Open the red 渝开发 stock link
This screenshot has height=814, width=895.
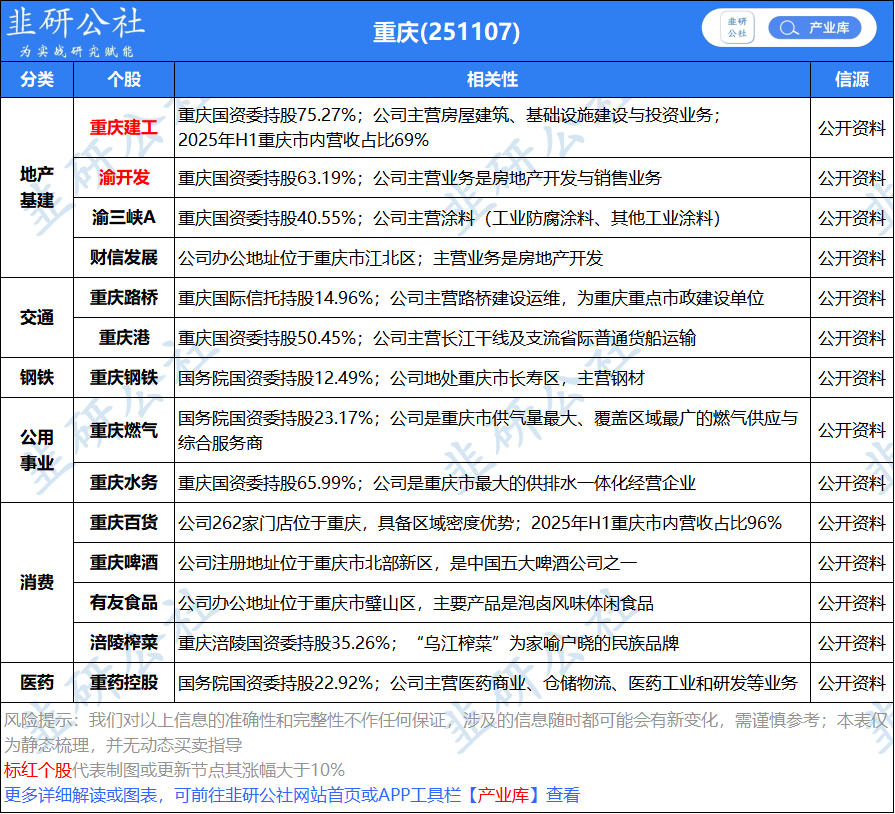(x=124, y=178)
